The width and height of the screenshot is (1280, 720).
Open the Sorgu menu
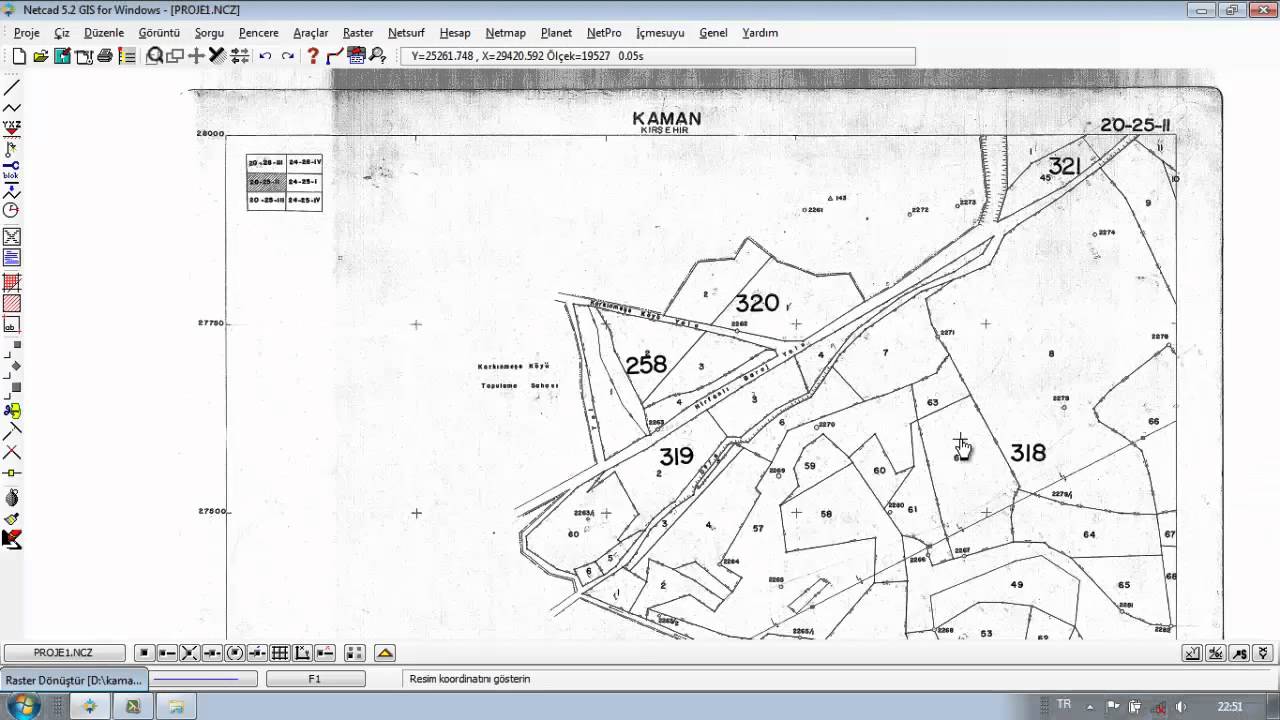tap(209, 33)
